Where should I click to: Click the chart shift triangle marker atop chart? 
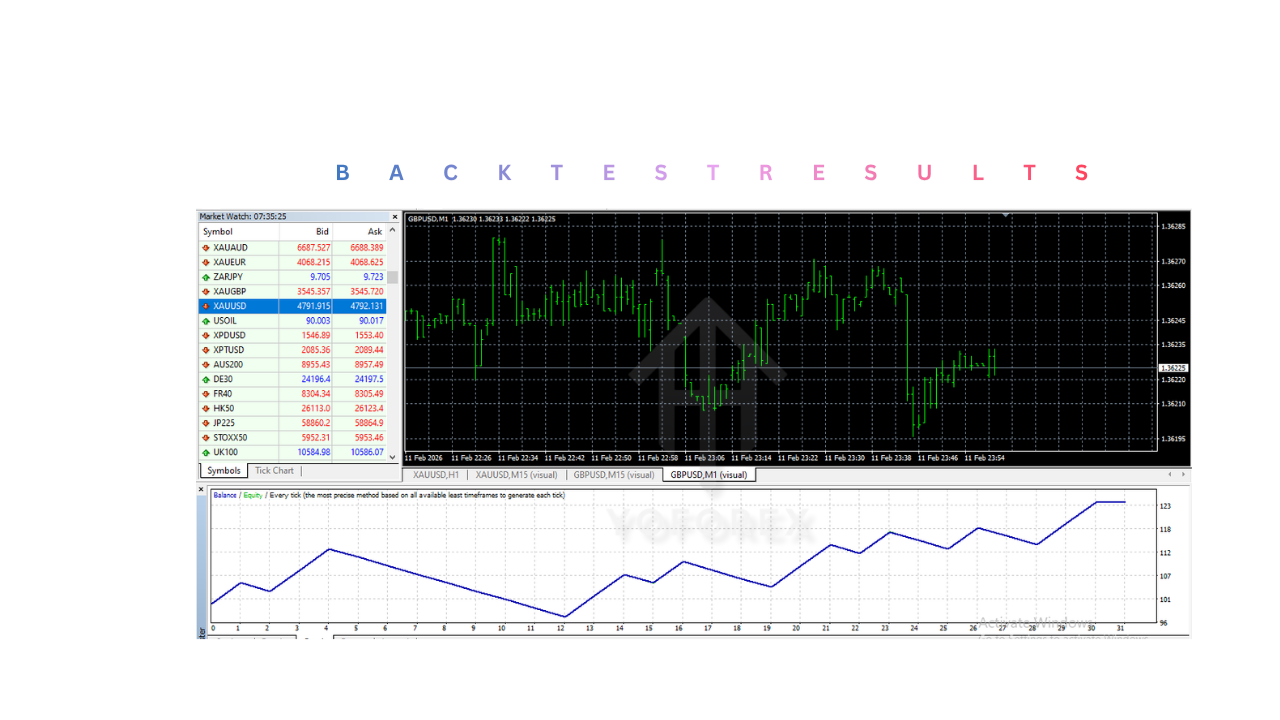1006,214
